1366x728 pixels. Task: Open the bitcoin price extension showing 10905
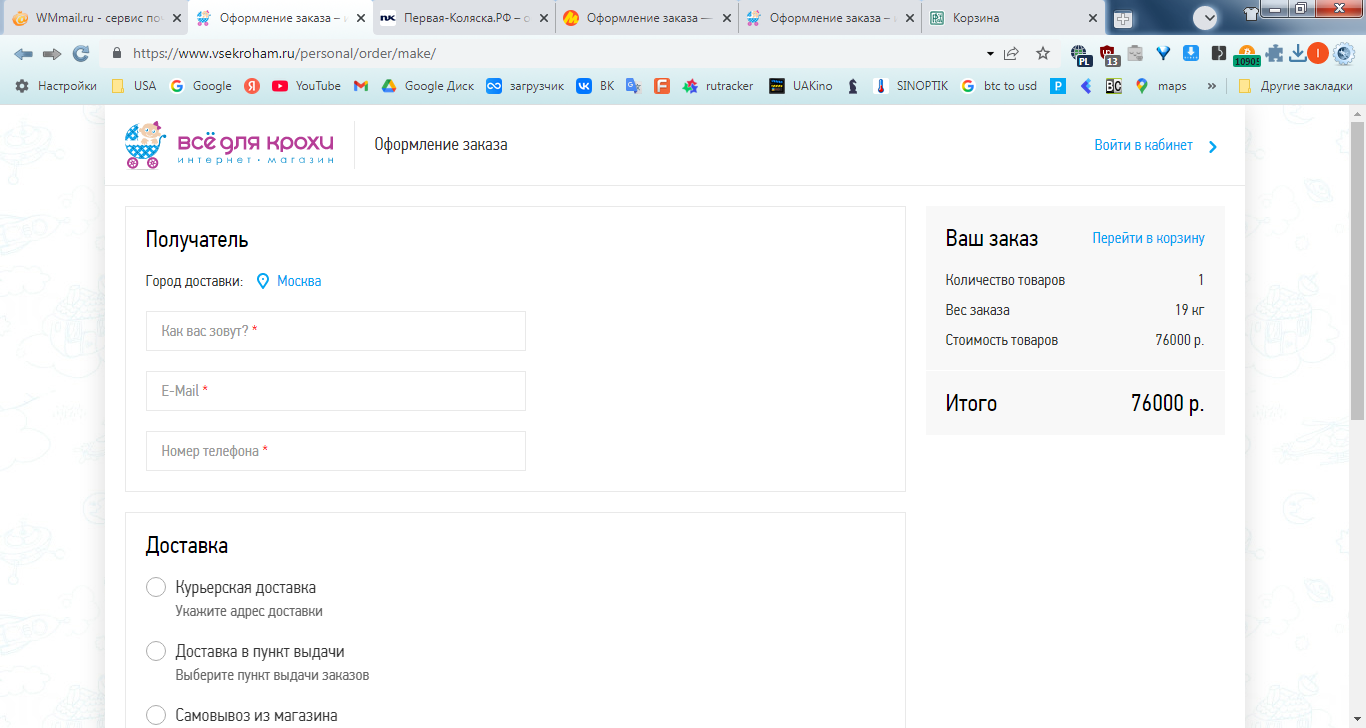pyautogui.click(x=1247, y=56)
